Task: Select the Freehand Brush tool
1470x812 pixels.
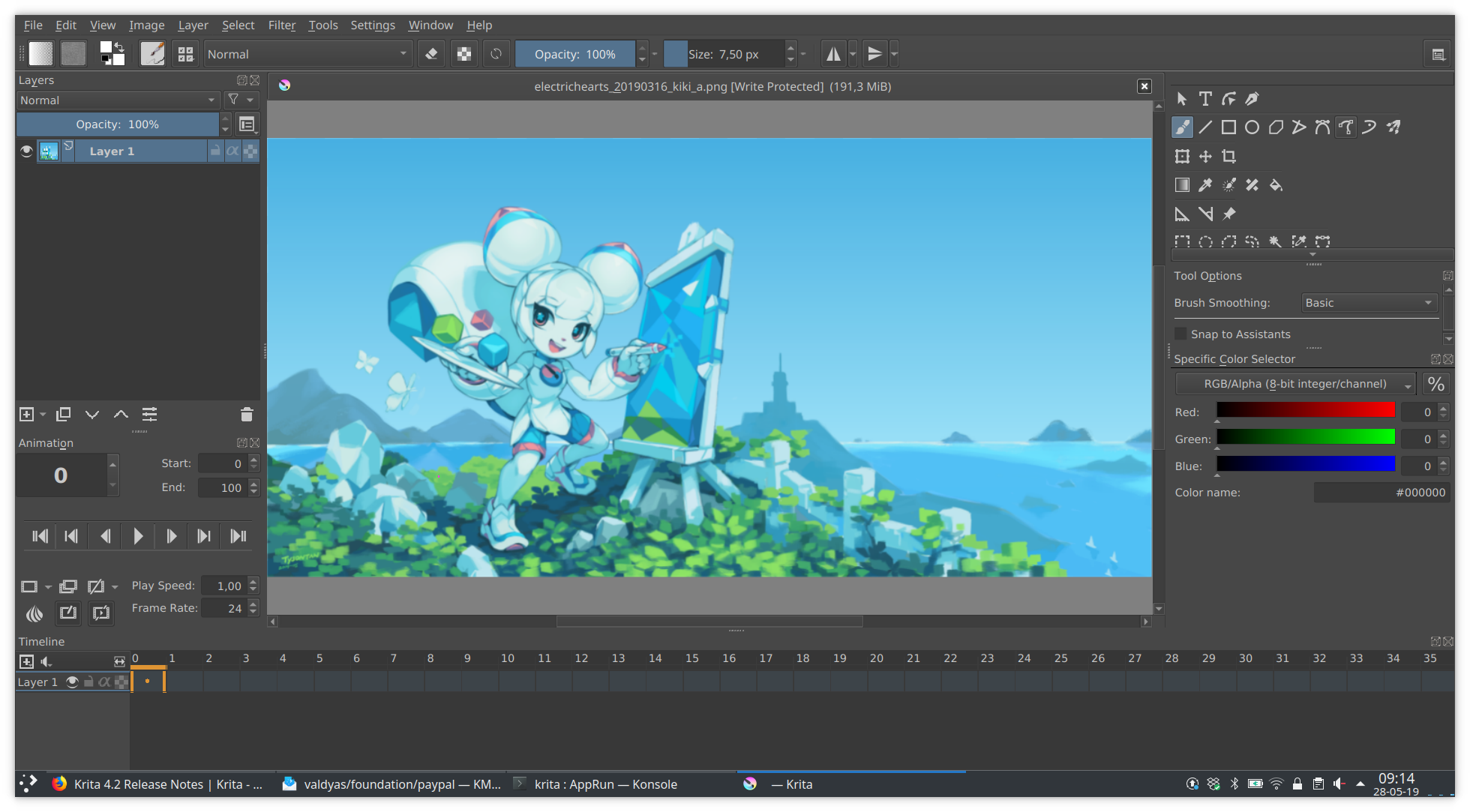Action: (1182, 127)
